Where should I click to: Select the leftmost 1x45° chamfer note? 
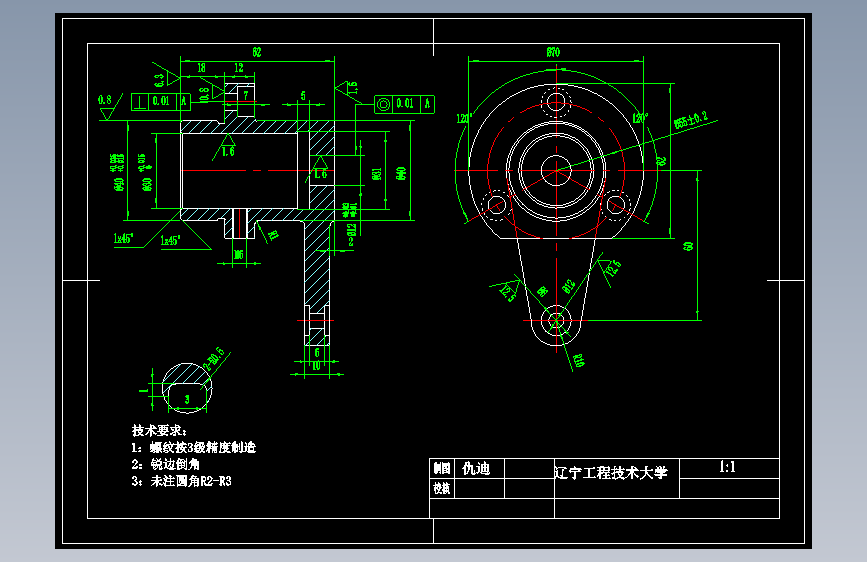(x=123, y=238)
